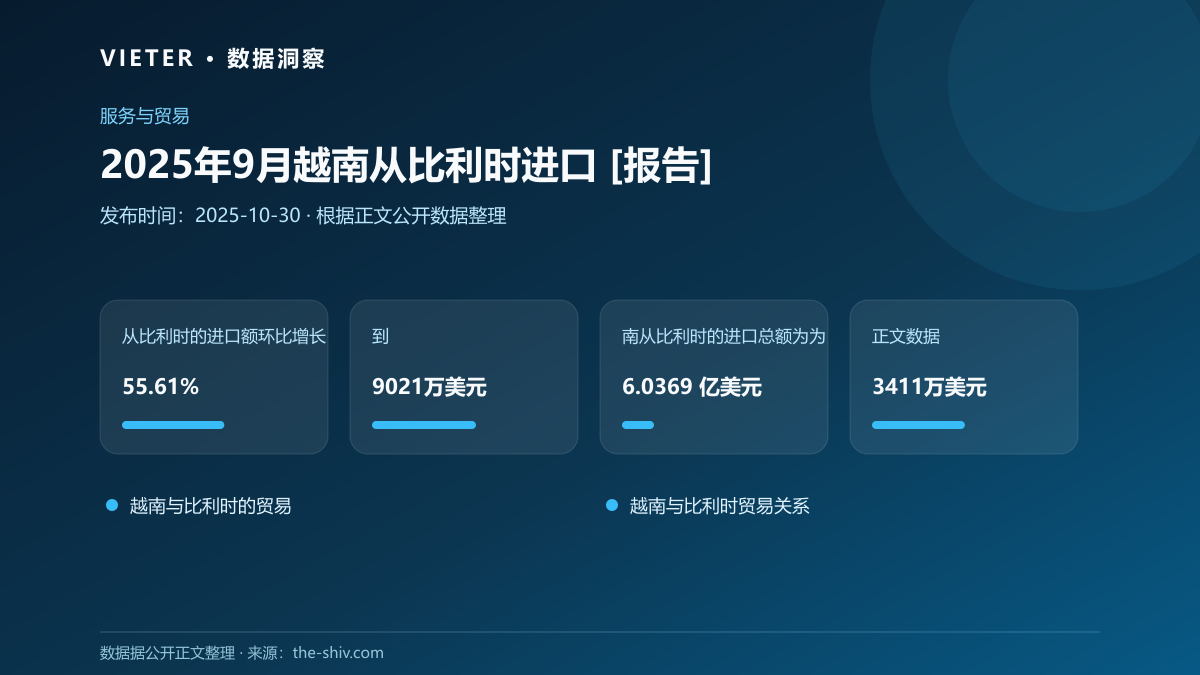Click the 6.0369 亿美元 value
This screenshot has width=1200, height=675.
(x=692, y=387)
